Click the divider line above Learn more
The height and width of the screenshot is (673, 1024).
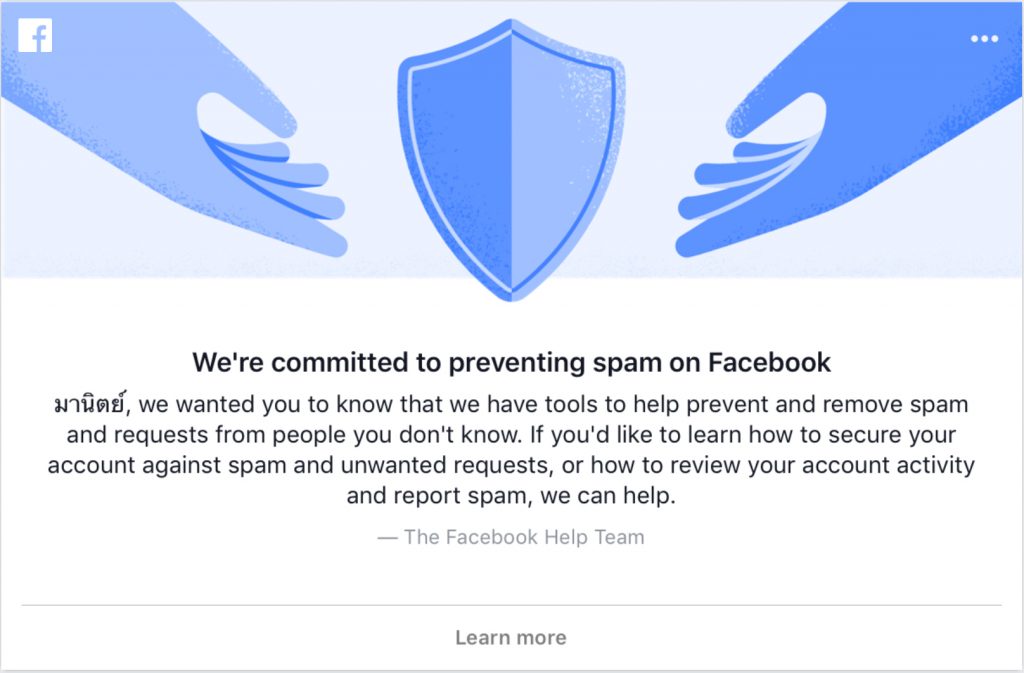tap(511, 605)
